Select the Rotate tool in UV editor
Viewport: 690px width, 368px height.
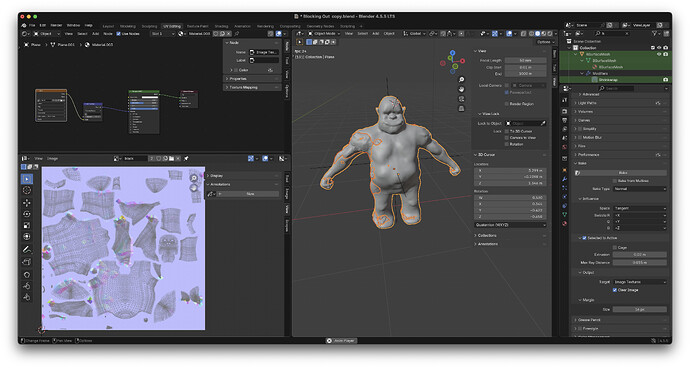click(x=27, y=214)
